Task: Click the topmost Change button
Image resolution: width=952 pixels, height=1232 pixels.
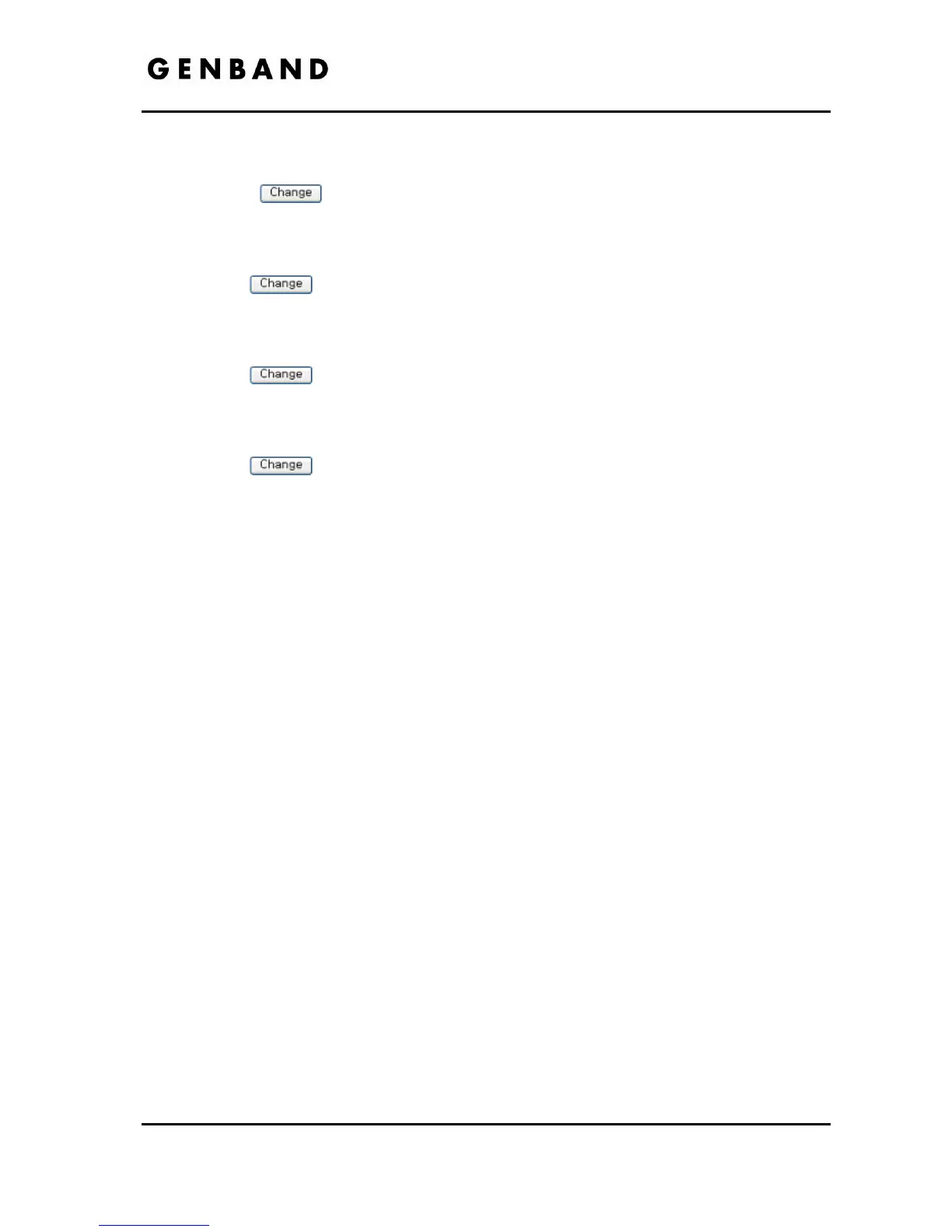Action: pyautogui.click(x=290, y=193)
